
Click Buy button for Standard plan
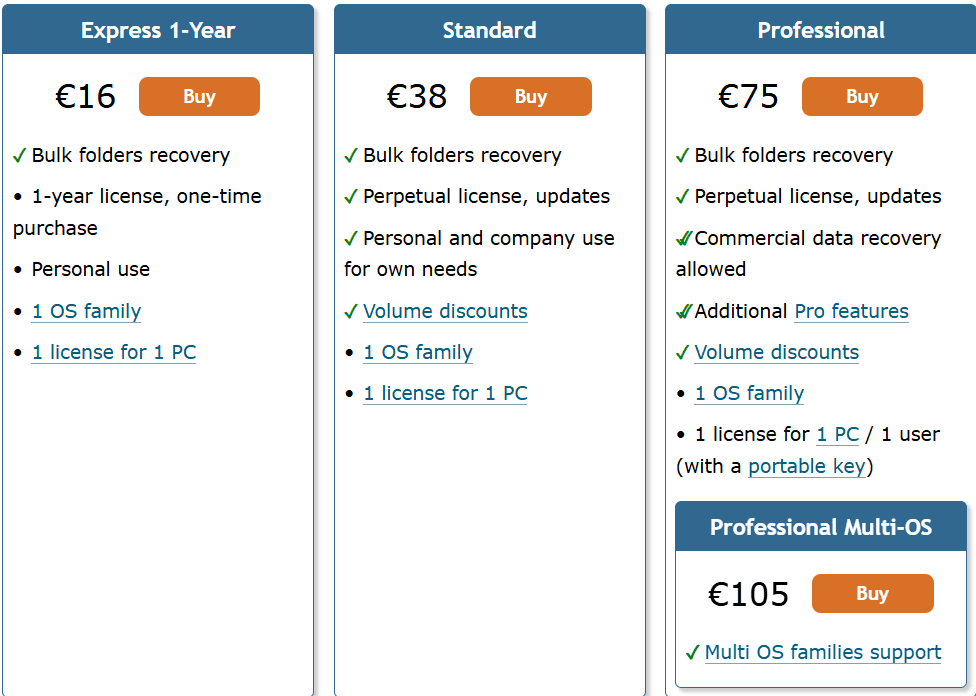(530, 97)
